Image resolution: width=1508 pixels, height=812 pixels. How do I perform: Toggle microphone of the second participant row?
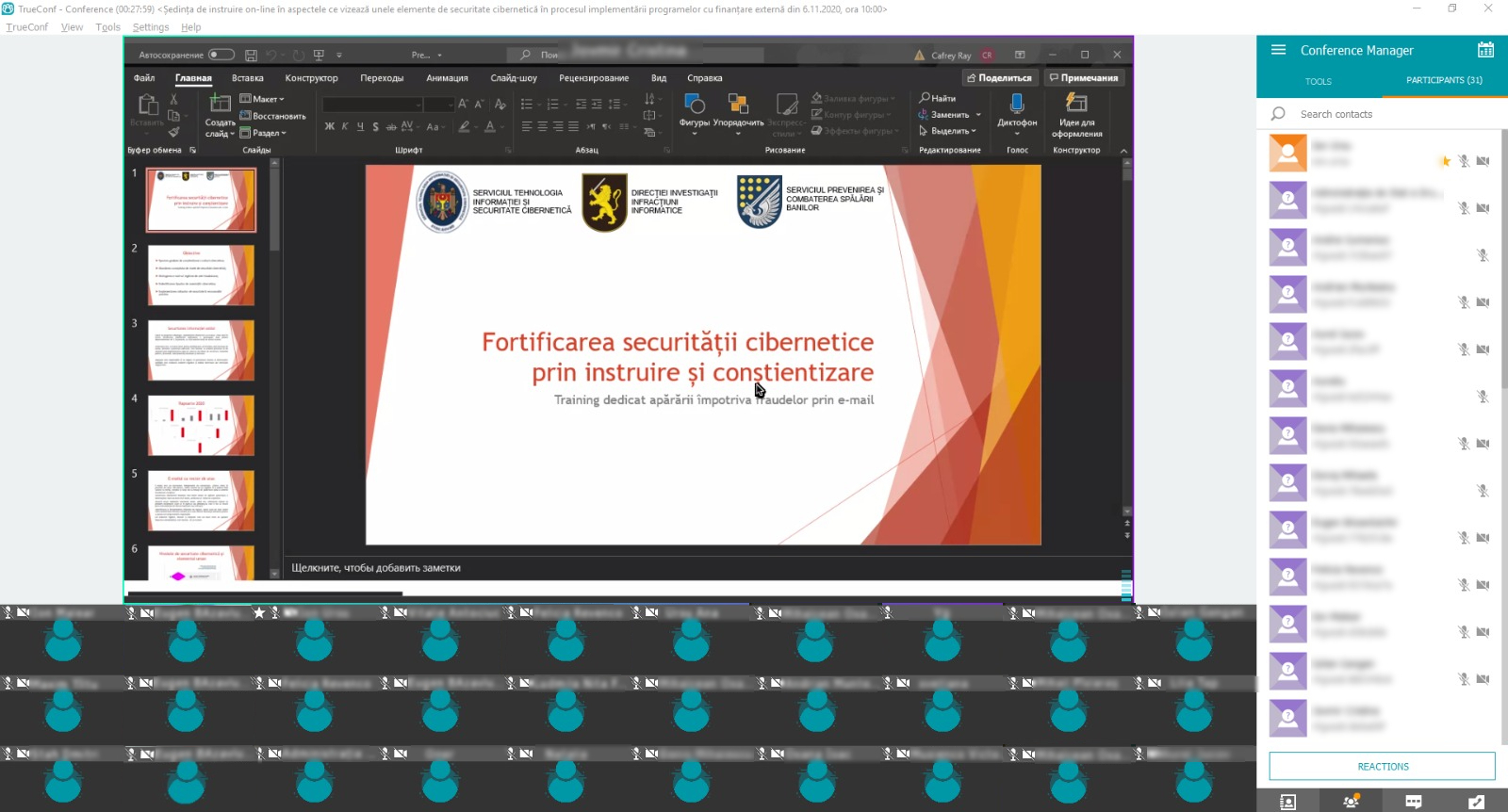click(1464, 208)
